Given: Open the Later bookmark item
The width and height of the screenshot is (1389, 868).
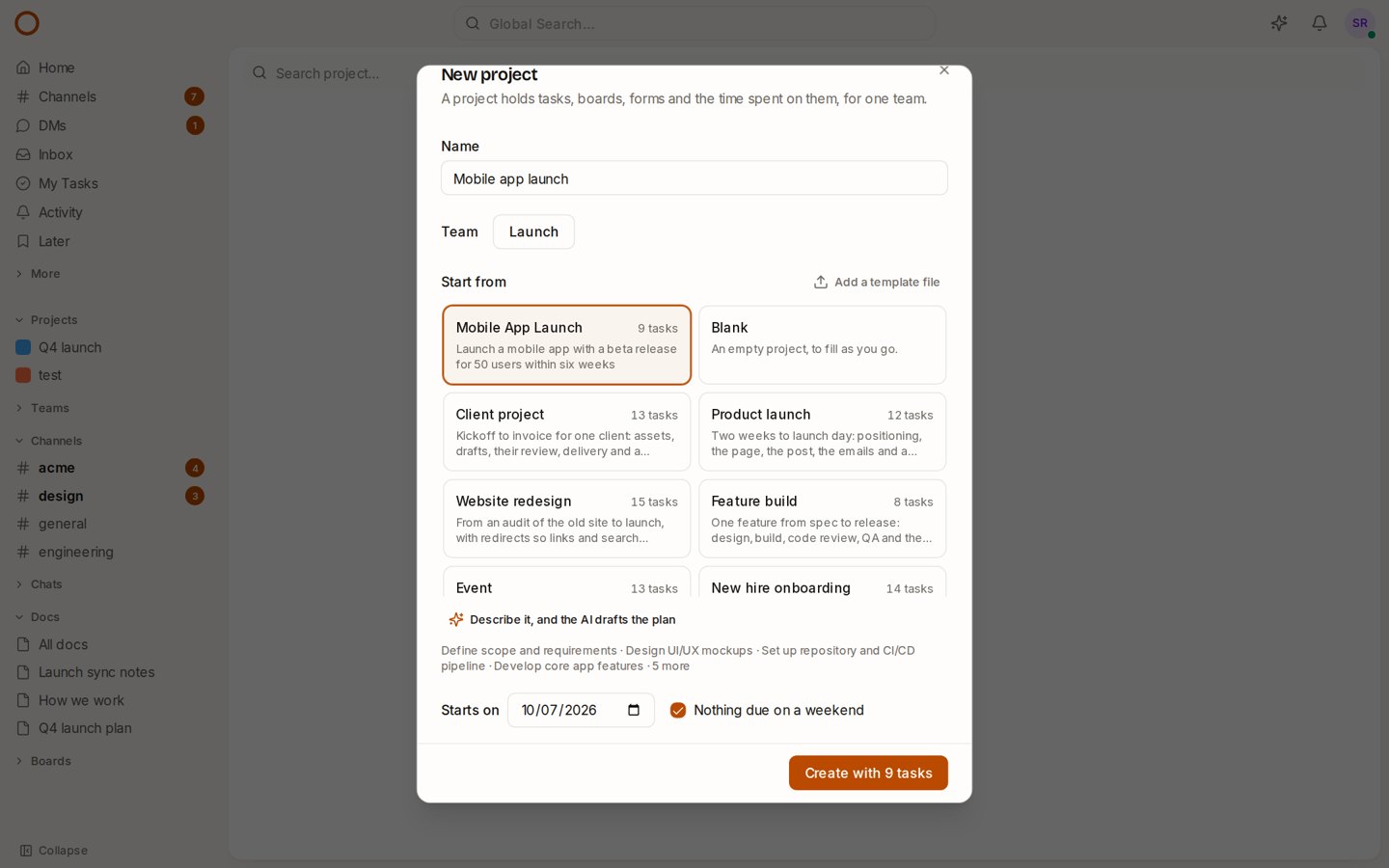Looking at the screenshot, I should 111,241.
